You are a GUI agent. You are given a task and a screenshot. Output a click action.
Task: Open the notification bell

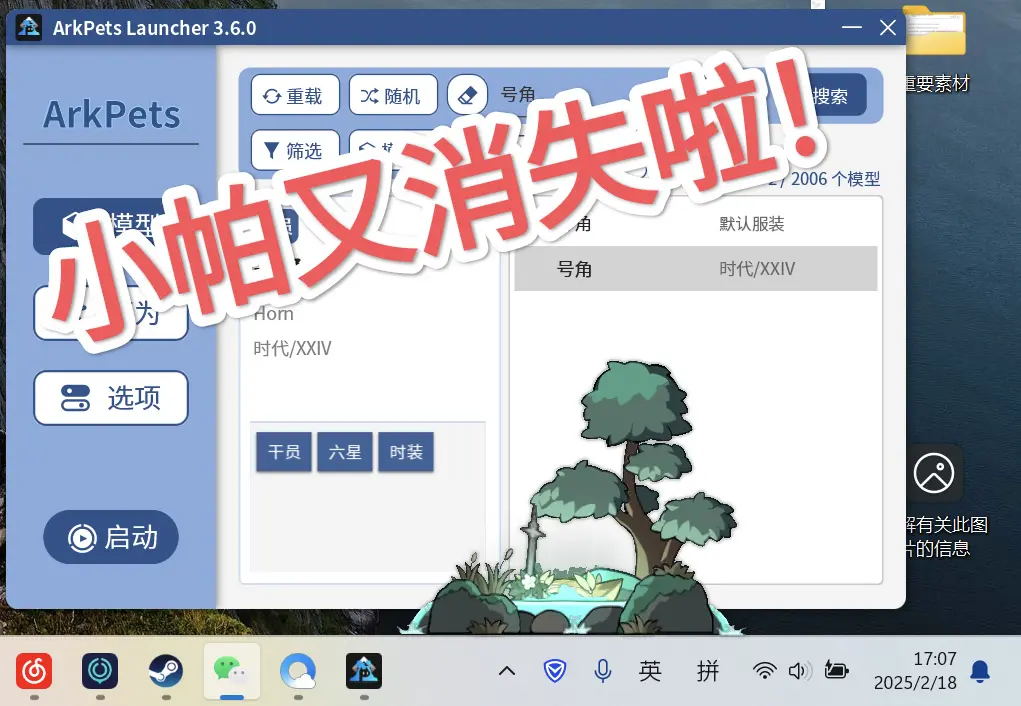(981, 671)
